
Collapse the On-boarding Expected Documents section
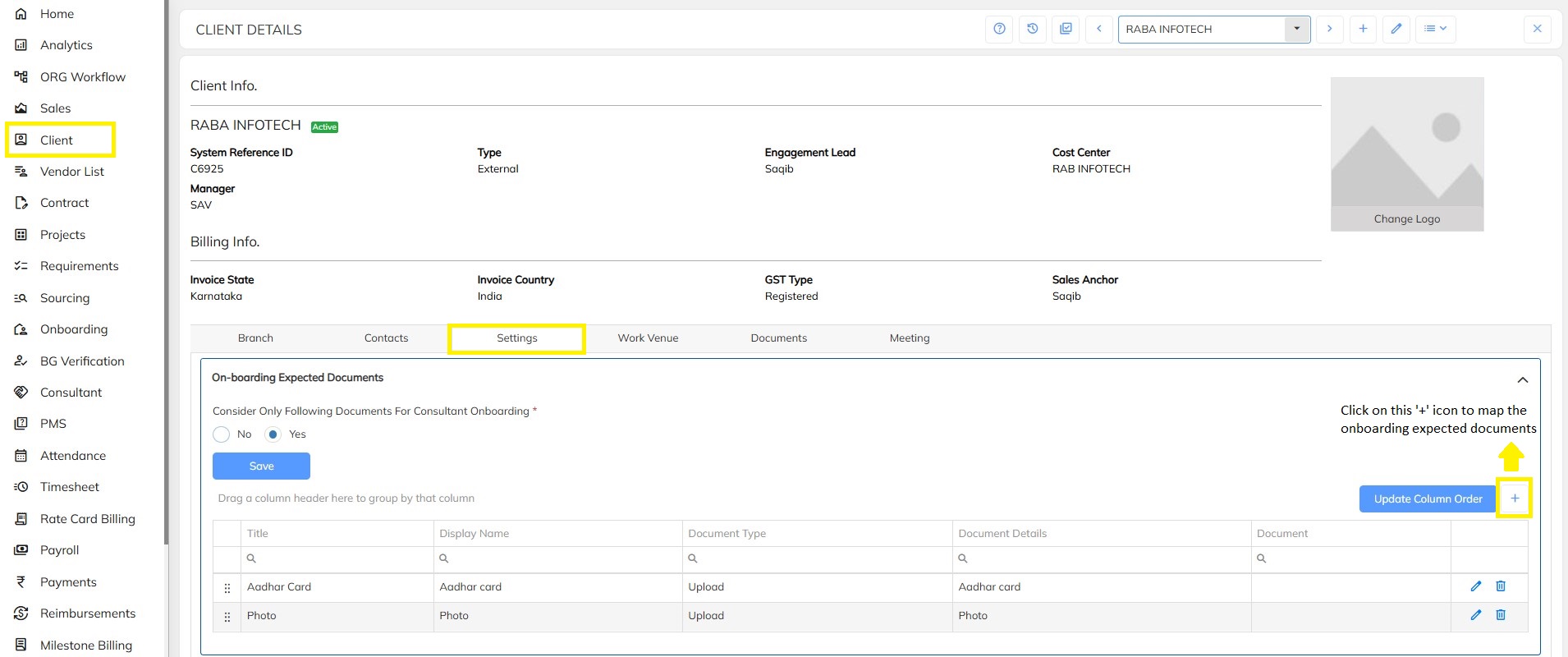[x=1522, y=379]
